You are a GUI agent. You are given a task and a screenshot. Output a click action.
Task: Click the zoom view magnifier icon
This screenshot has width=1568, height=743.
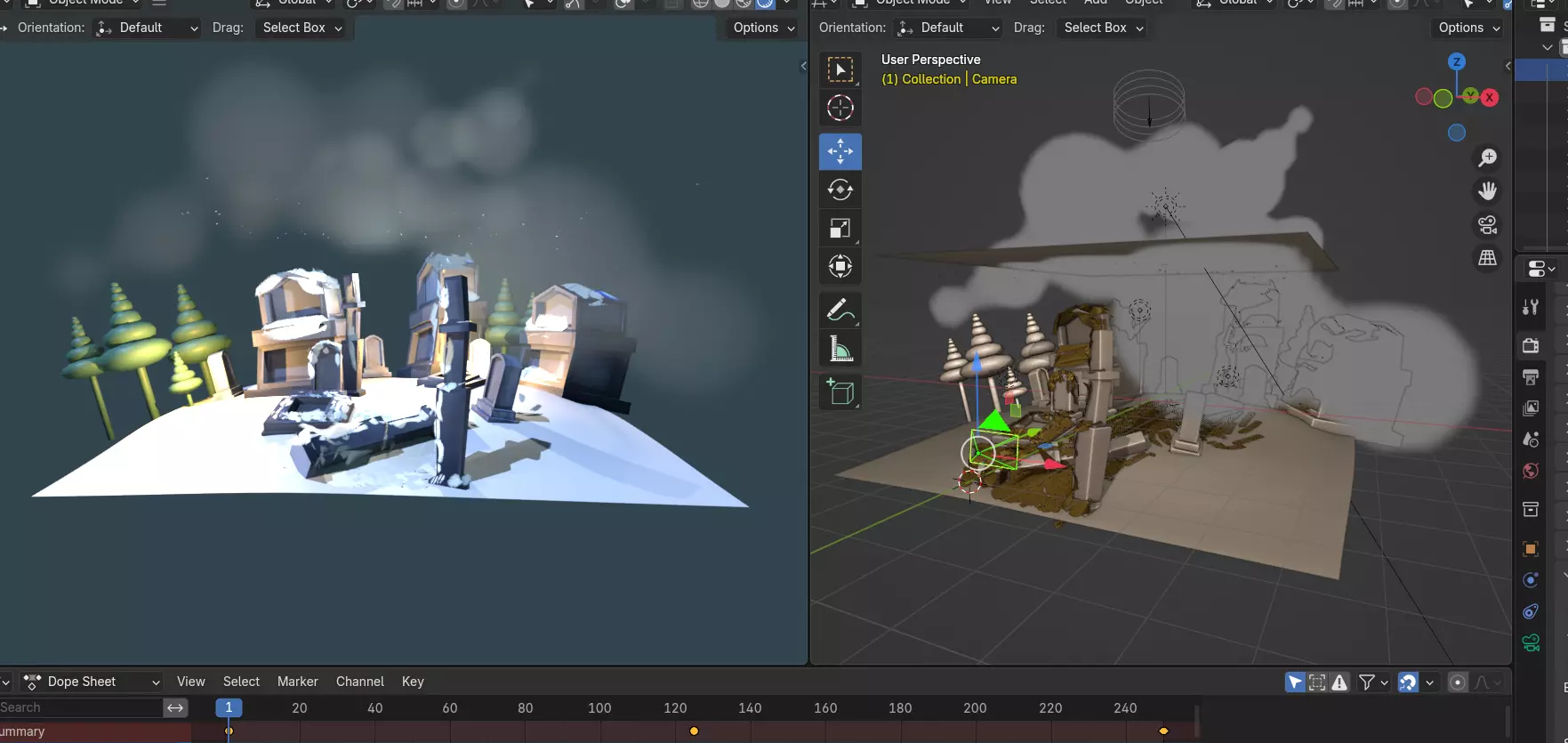1487,157
